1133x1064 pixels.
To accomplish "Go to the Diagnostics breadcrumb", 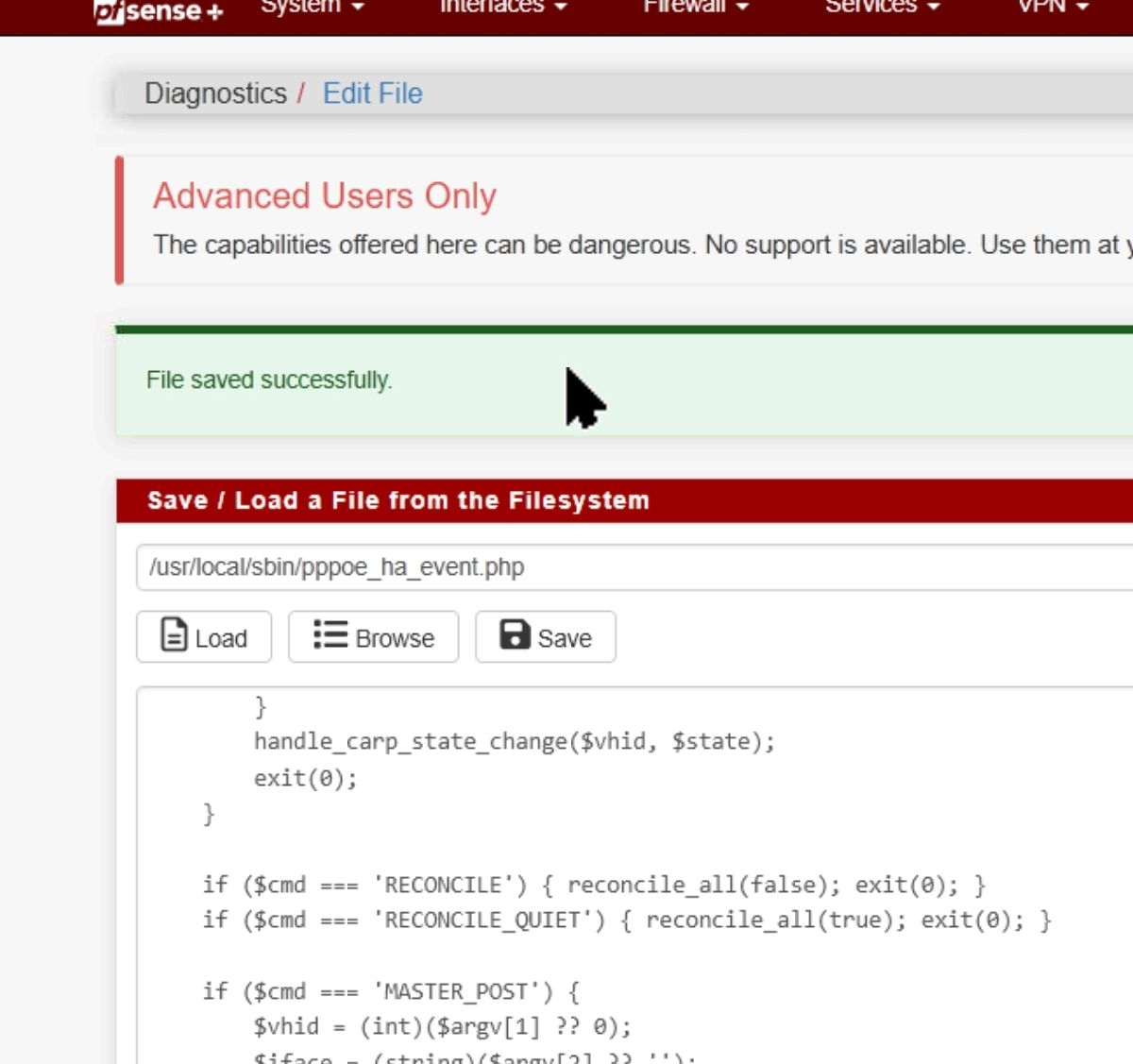I will 215,93.
